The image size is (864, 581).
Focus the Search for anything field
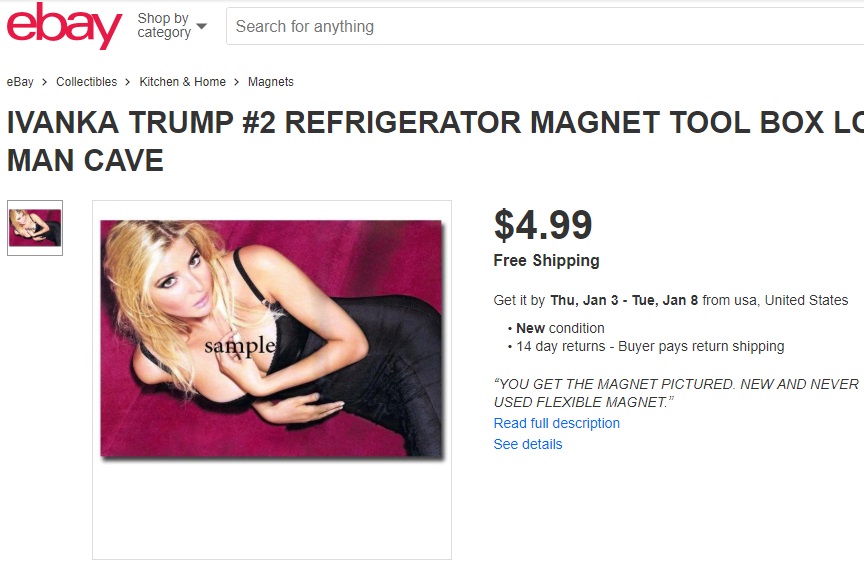coord(544,26)
